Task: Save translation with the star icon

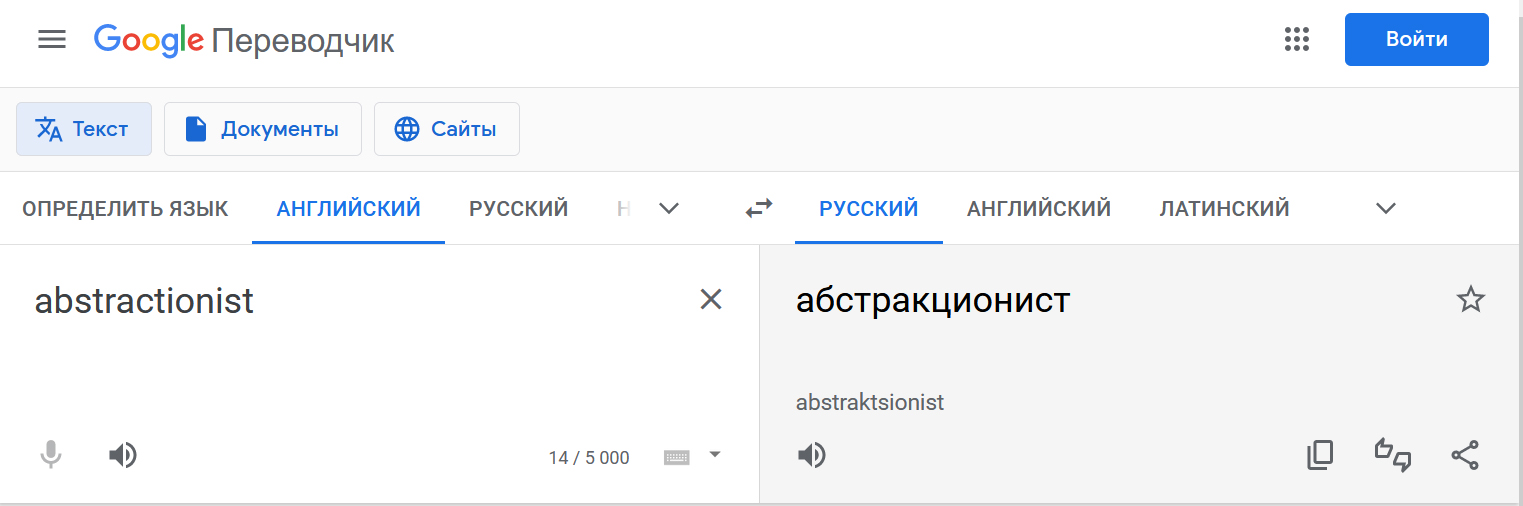Action: coord(1470,299)
